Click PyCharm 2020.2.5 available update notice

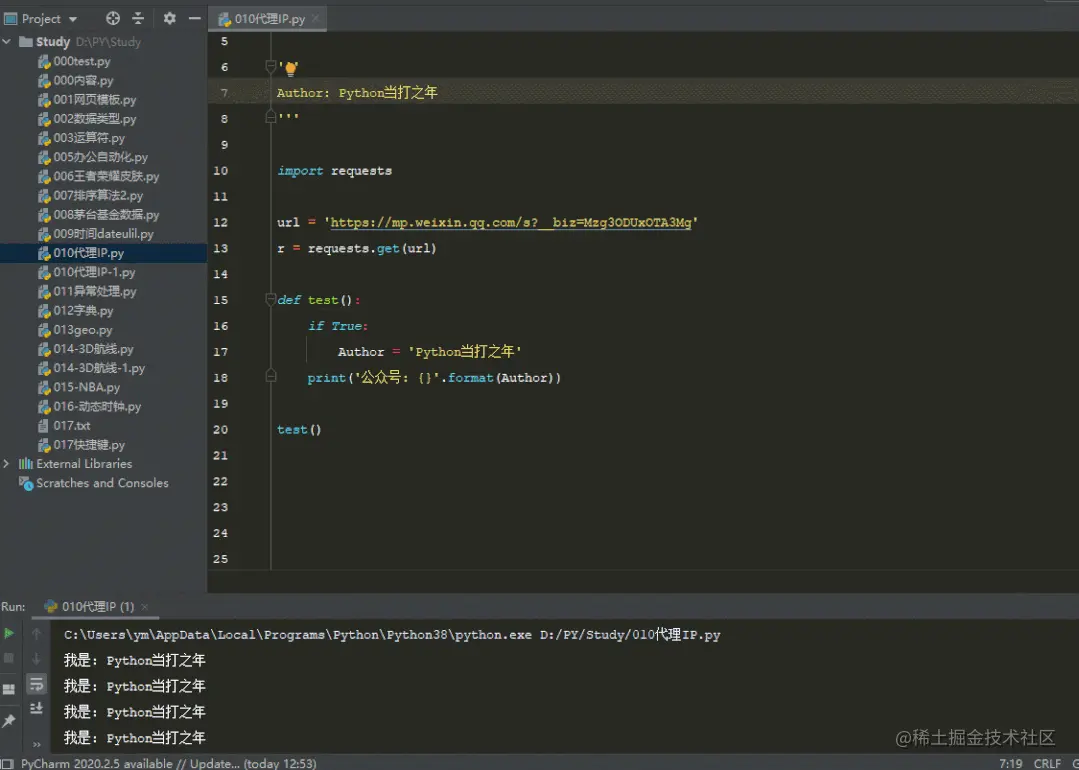[169, 763]
